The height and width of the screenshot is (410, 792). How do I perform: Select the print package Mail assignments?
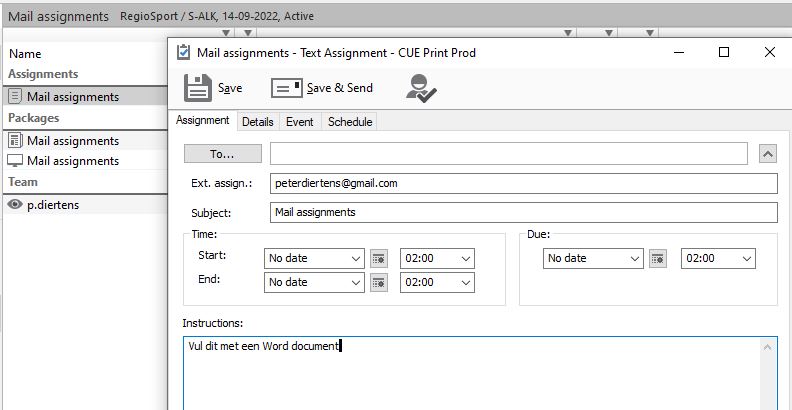tap(72, 141)
